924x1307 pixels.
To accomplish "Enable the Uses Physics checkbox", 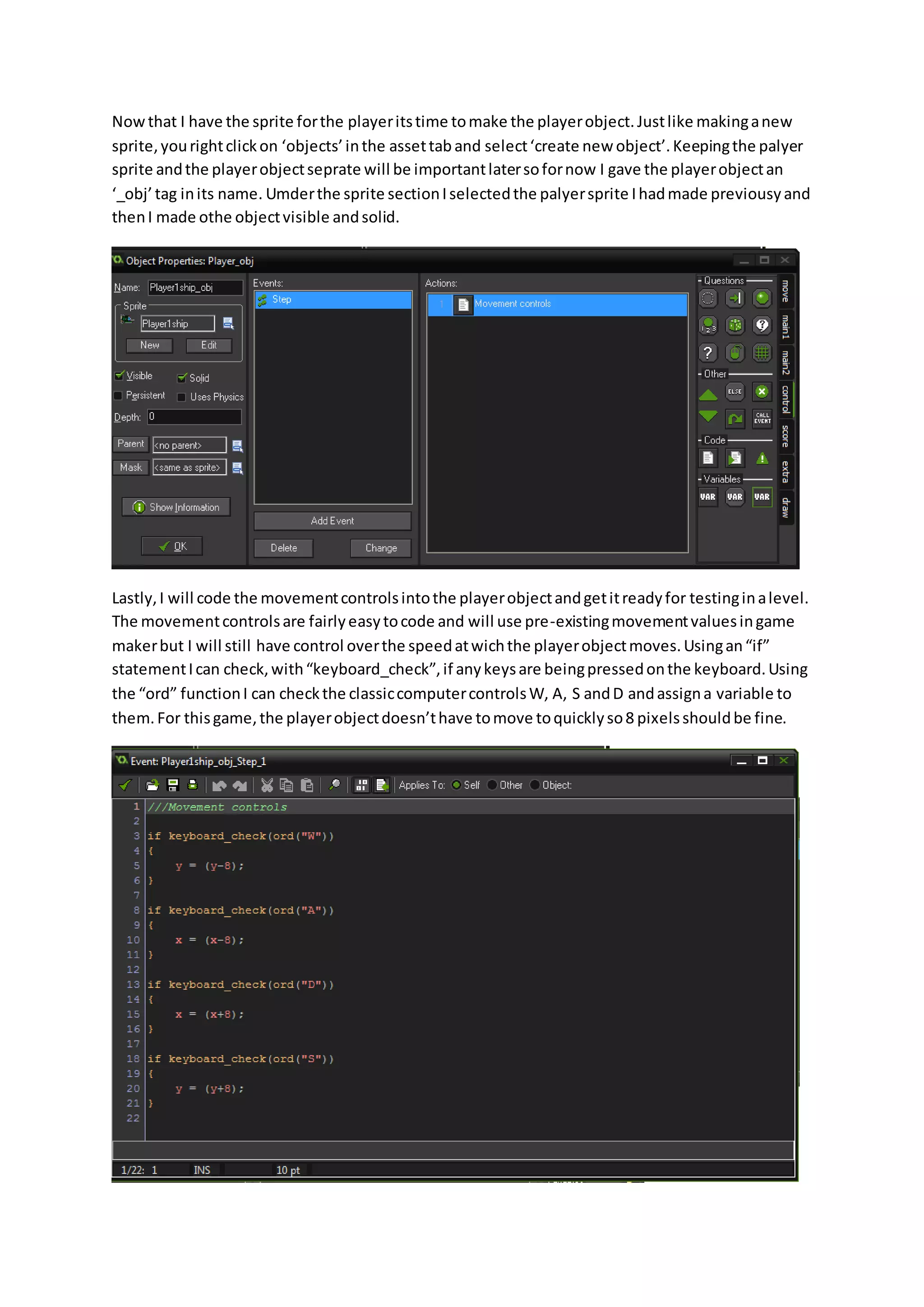I will click(x=181, y=397).
